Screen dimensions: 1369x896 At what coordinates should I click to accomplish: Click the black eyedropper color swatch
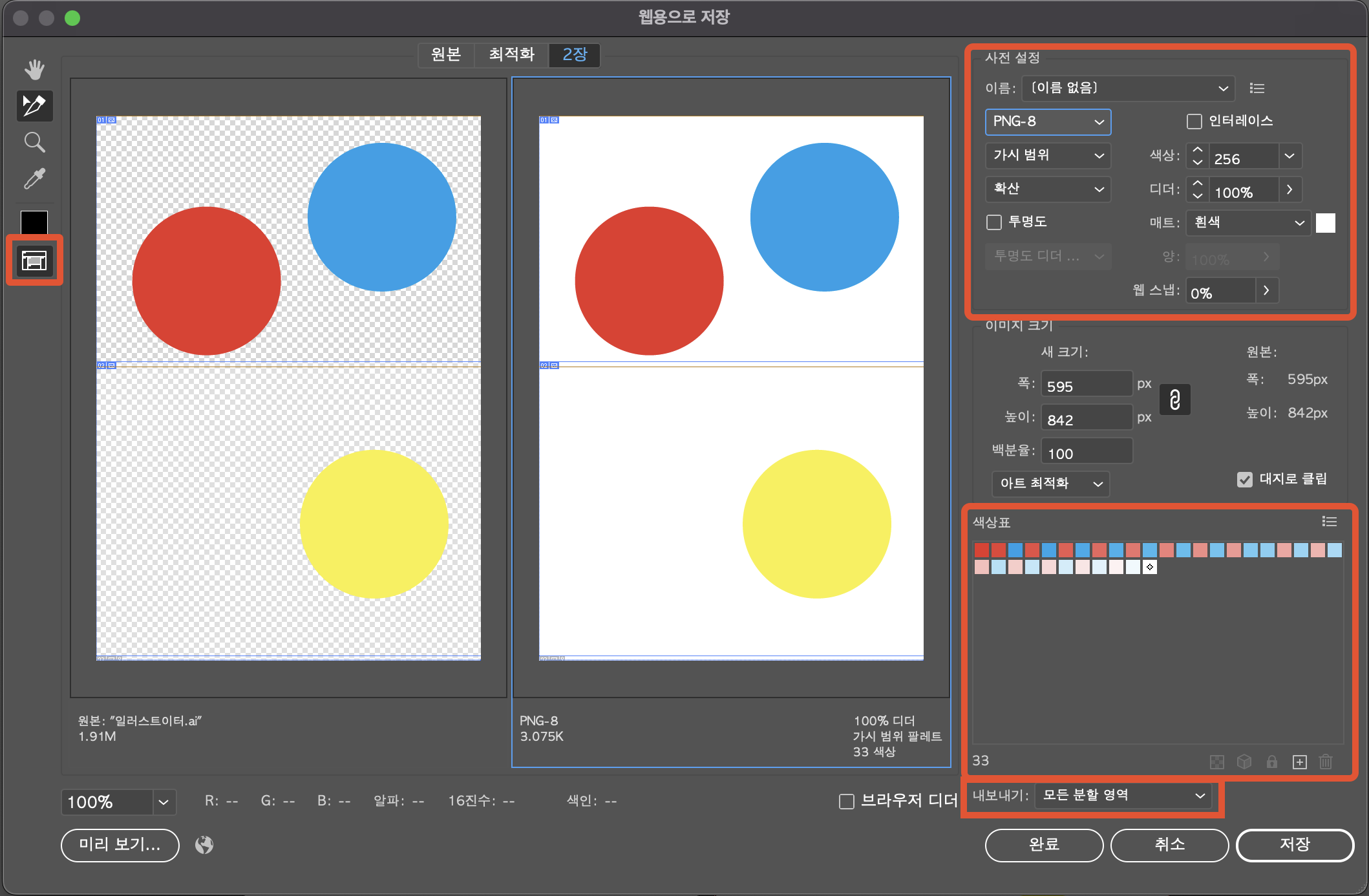34,222
